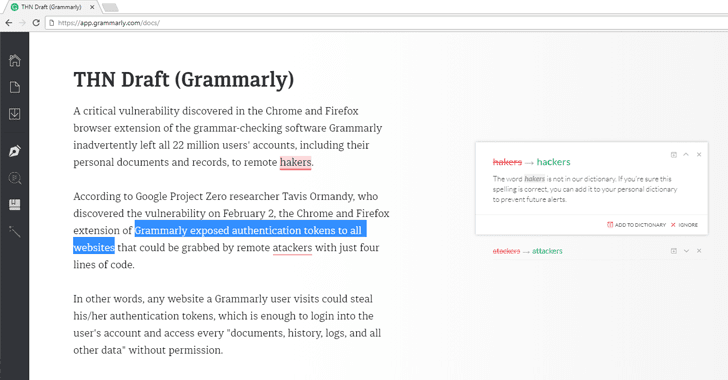Collapse the hakers suggestion card
The height and width of the screenshot is (380, 728).
[x=686, y=155]
